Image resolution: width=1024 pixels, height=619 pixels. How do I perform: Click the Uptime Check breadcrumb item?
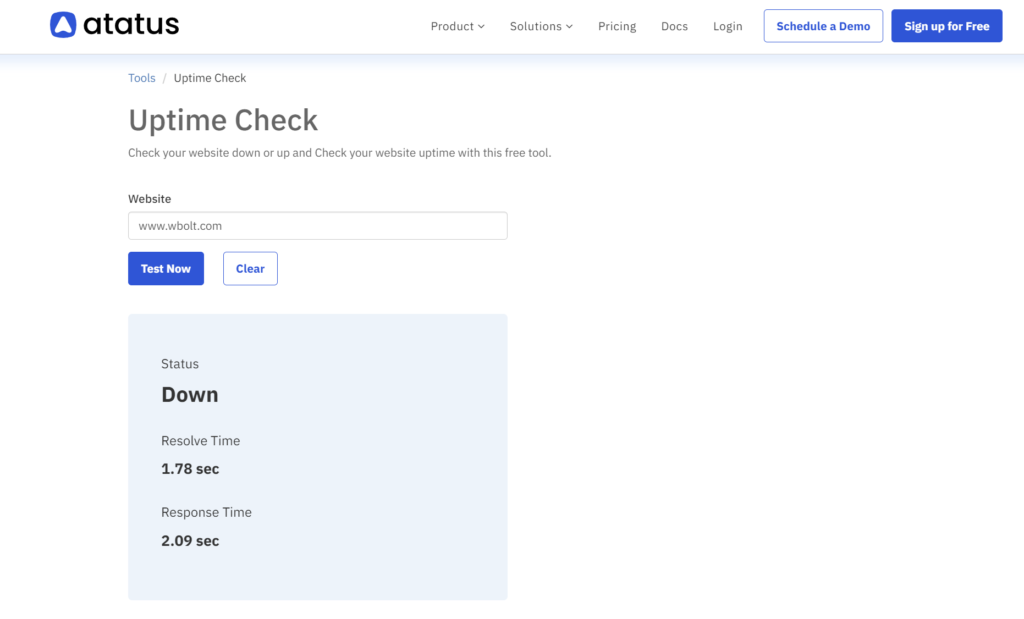click(x=210, y=78)
